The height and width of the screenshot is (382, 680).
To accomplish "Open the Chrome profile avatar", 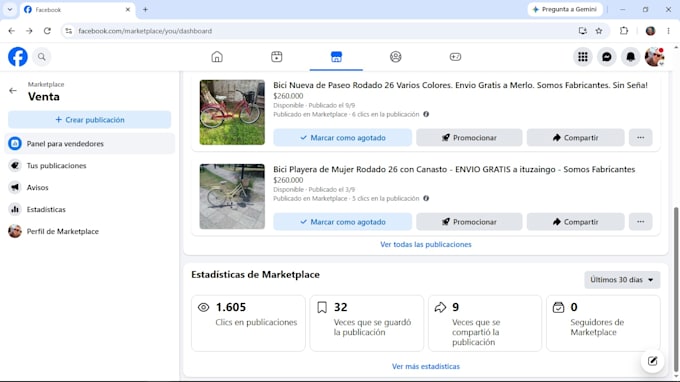I will tap(650, 31).
